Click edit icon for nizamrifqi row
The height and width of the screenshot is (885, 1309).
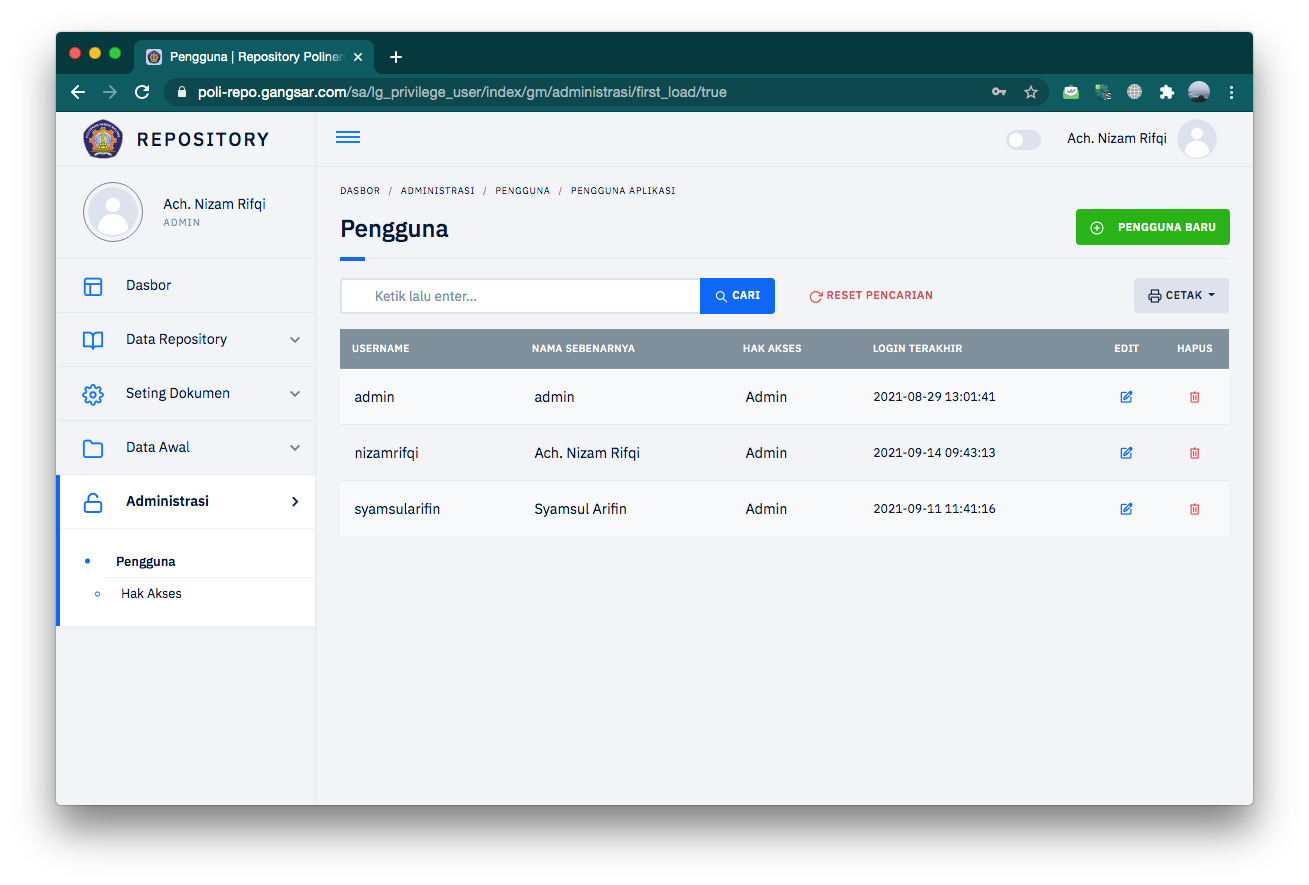click(1126, 453)
